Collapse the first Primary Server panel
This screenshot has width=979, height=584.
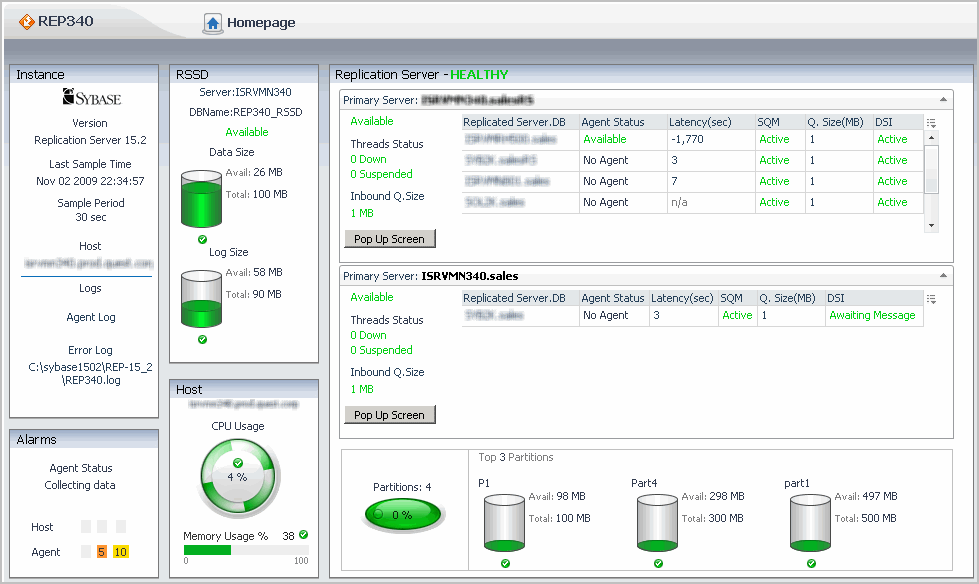[x=943, y=100]
